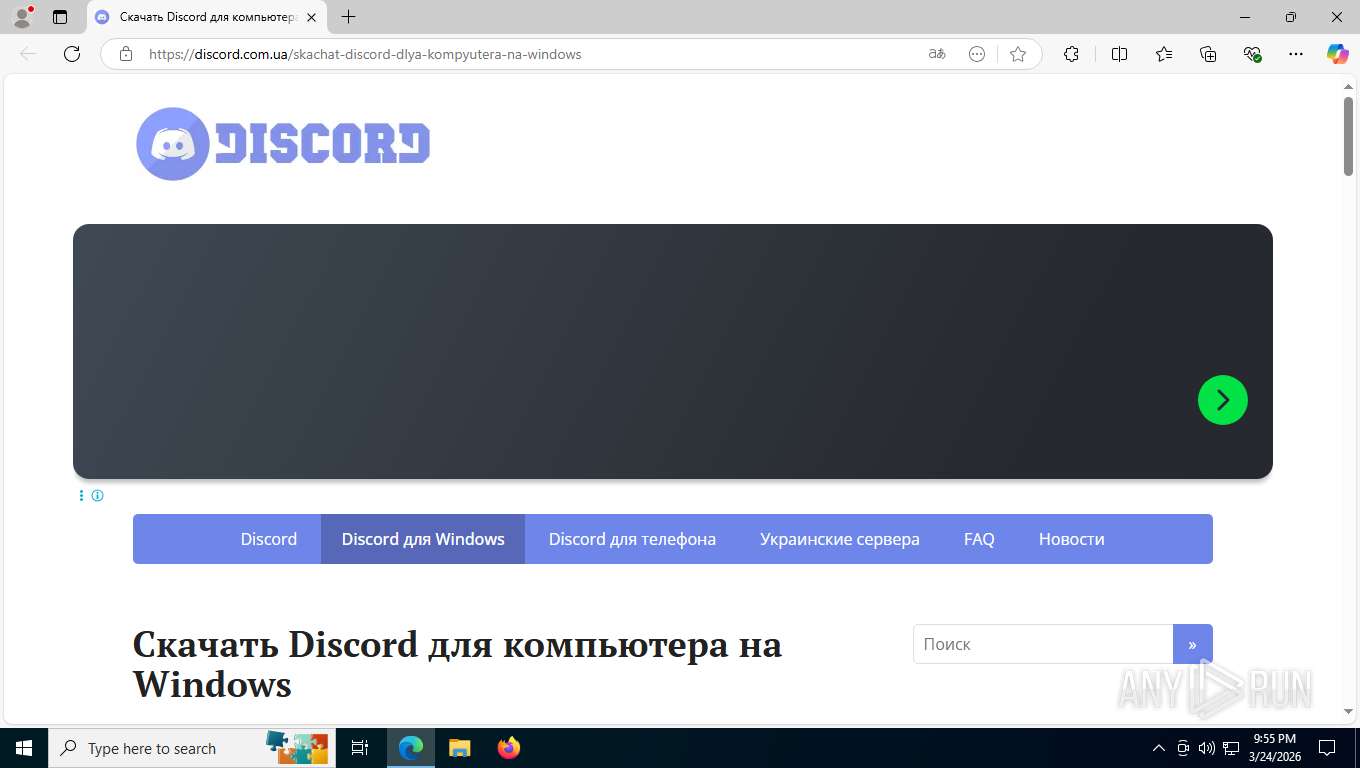Click the ad info icon
The image size is (1360, 768).
click(x=97, y=495)
